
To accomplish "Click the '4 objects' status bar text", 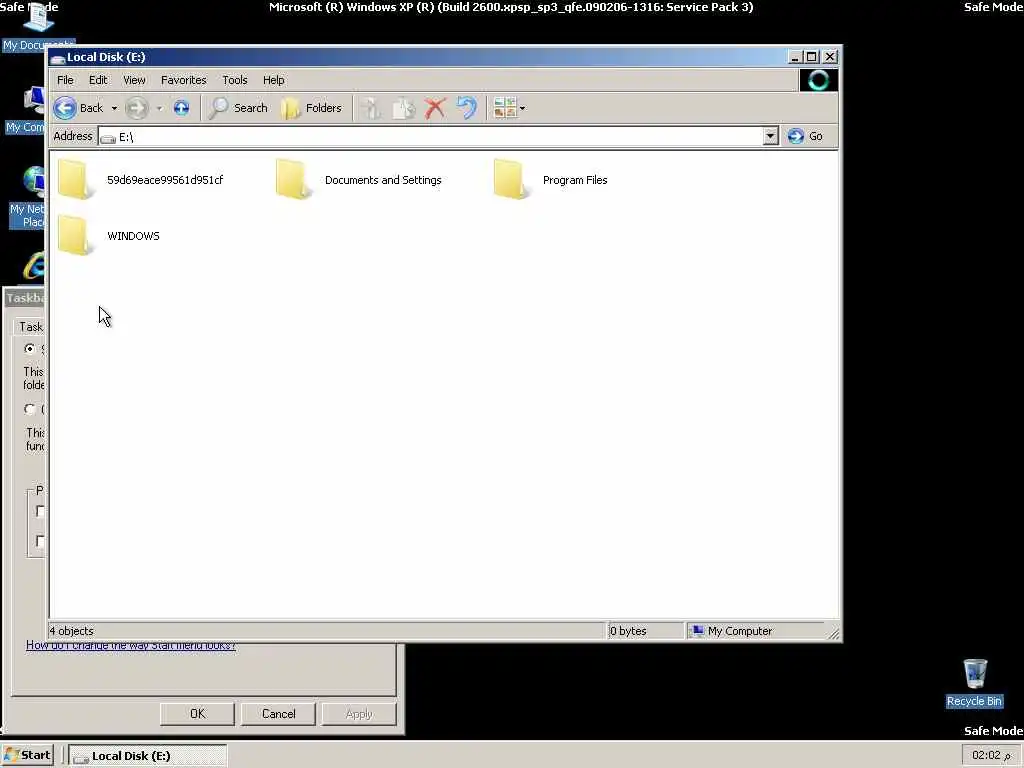I will [72, 631].
